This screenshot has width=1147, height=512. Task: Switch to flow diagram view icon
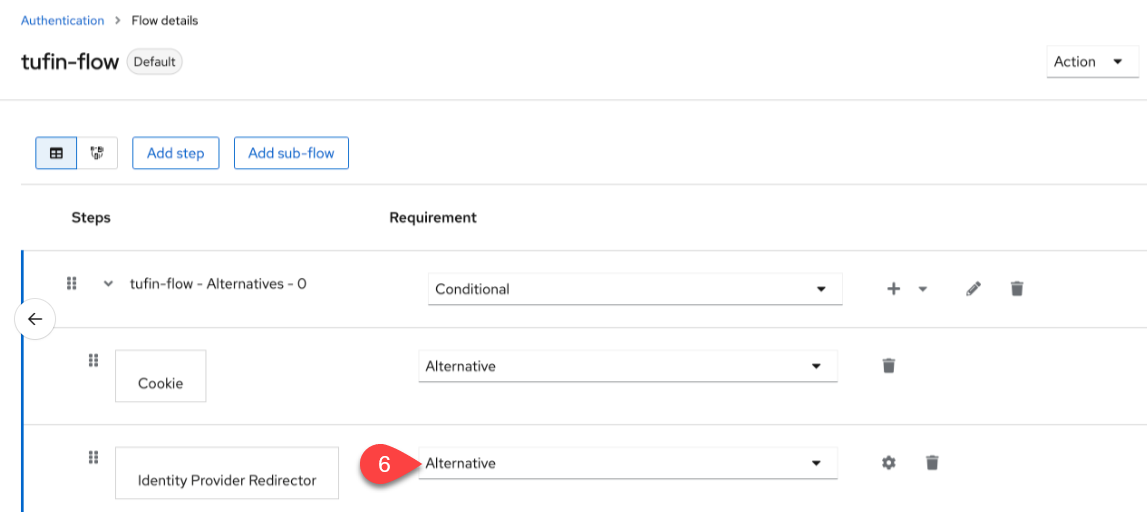pyautogui.click(x=97, y=153)
